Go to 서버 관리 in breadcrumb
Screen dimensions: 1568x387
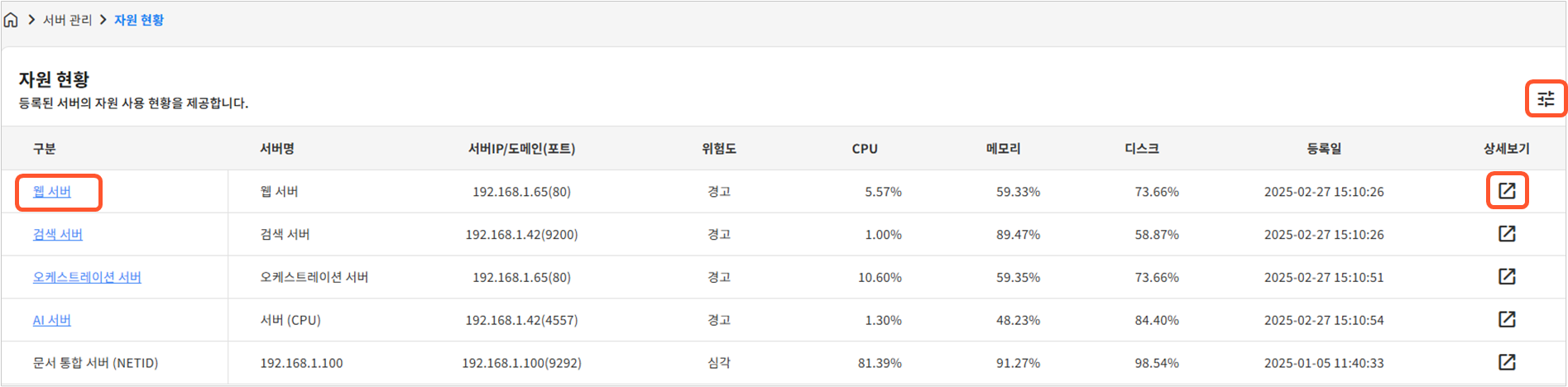(x=68, y=20)
